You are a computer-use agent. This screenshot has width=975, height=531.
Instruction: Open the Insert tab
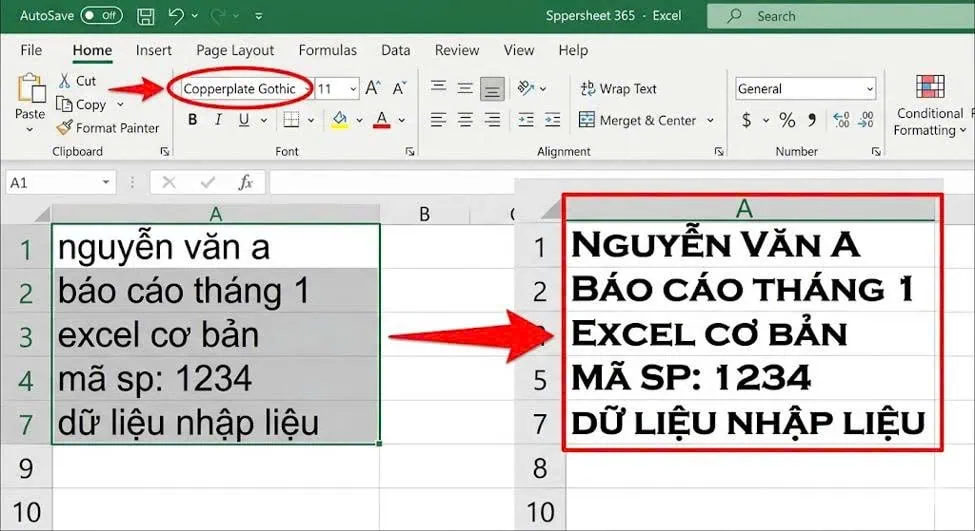(154, 50)
